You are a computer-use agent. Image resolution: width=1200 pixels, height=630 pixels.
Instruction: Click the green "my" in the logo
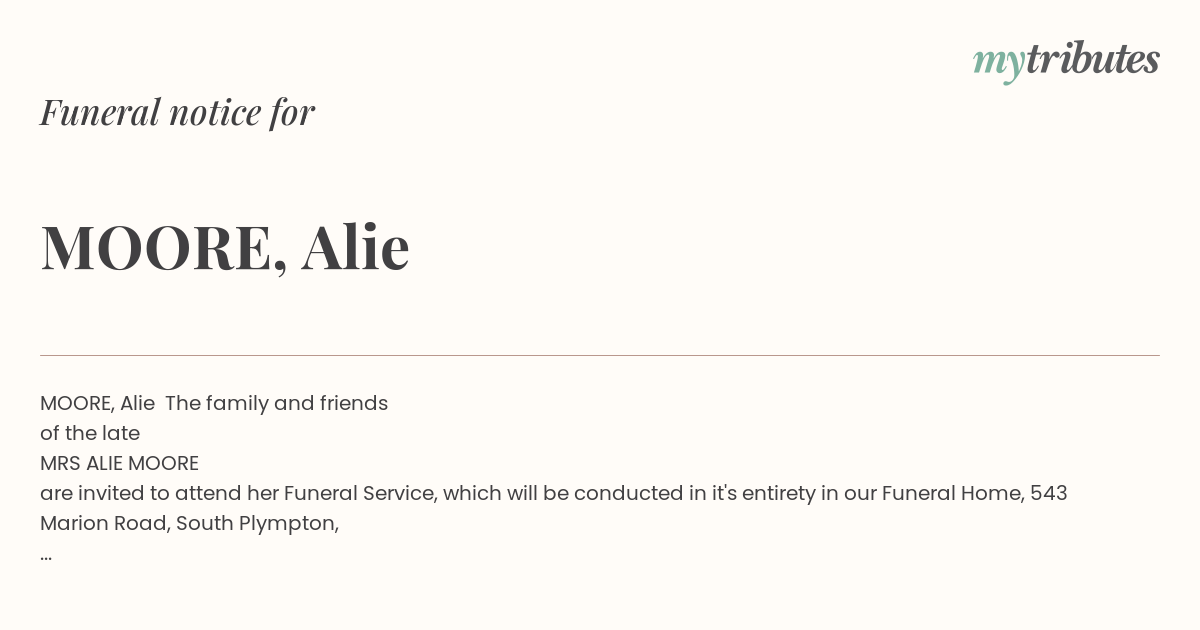click(999, 64)
